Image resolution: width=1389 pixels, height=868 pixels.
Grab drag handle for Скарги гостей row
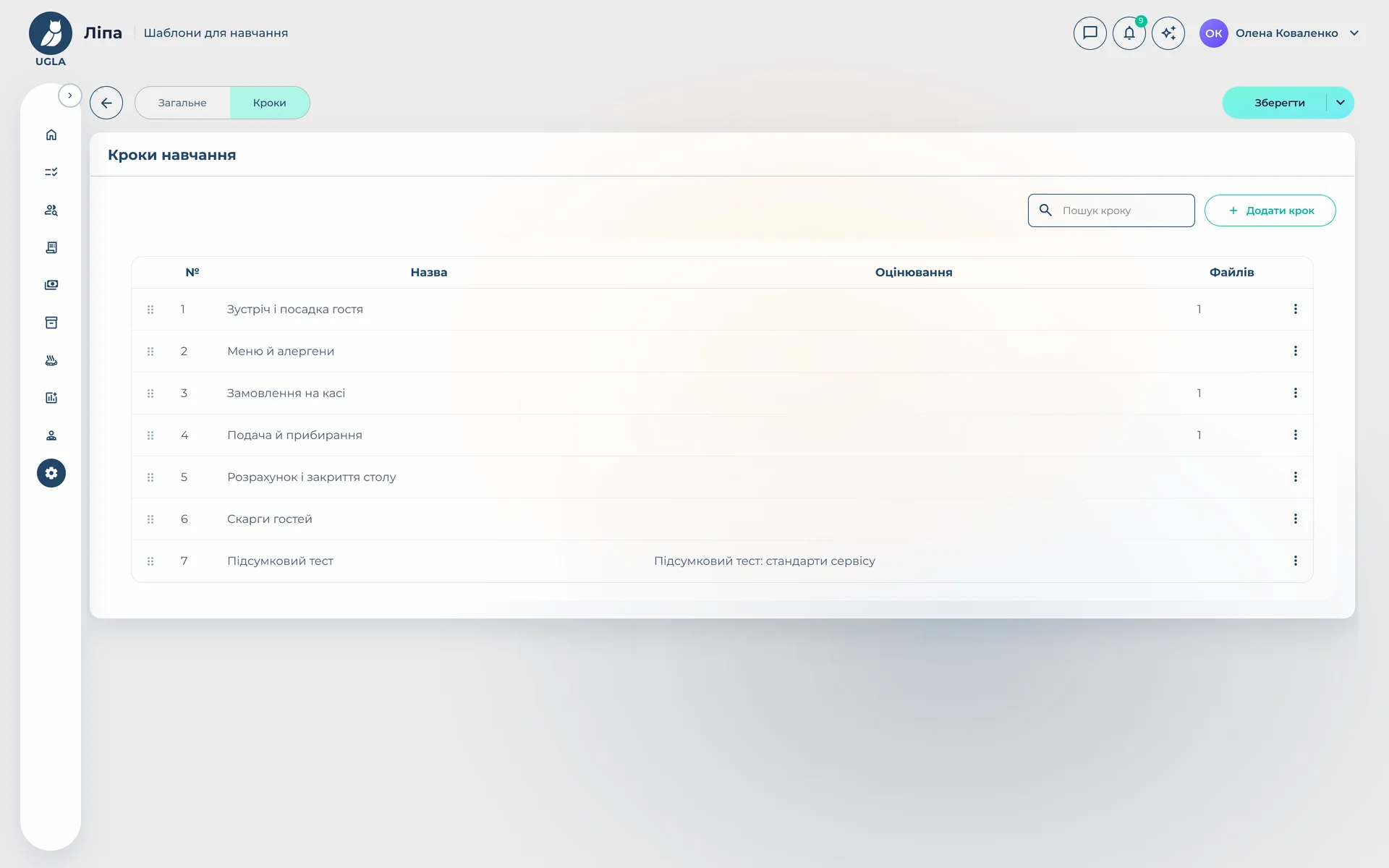[150, 519]
